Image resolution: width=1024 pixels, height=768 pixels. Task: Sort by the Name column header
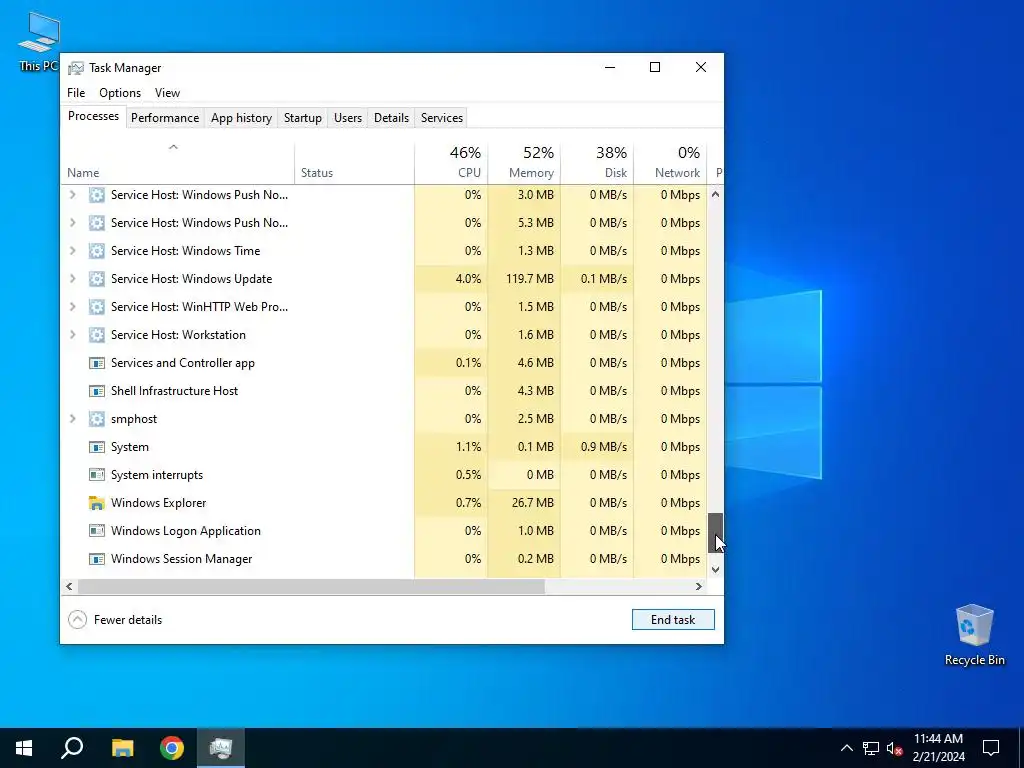pos(178,163)
